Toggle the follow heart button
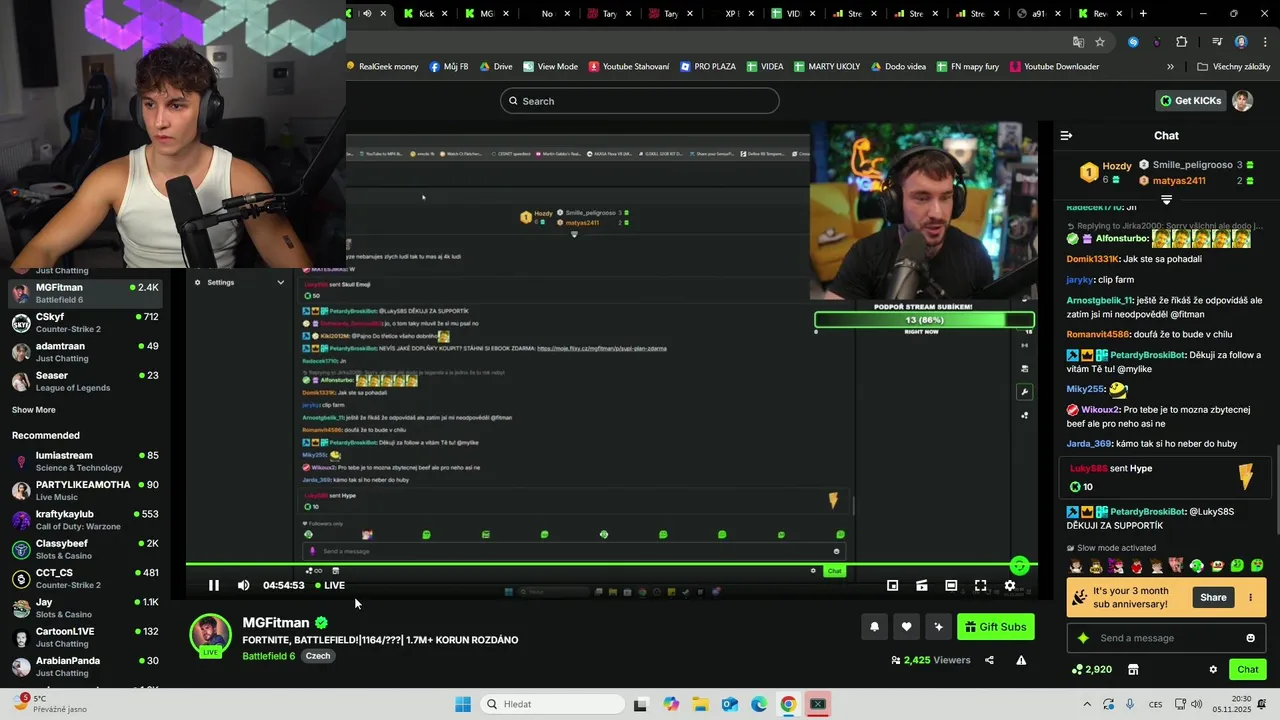 click(906, 627)
